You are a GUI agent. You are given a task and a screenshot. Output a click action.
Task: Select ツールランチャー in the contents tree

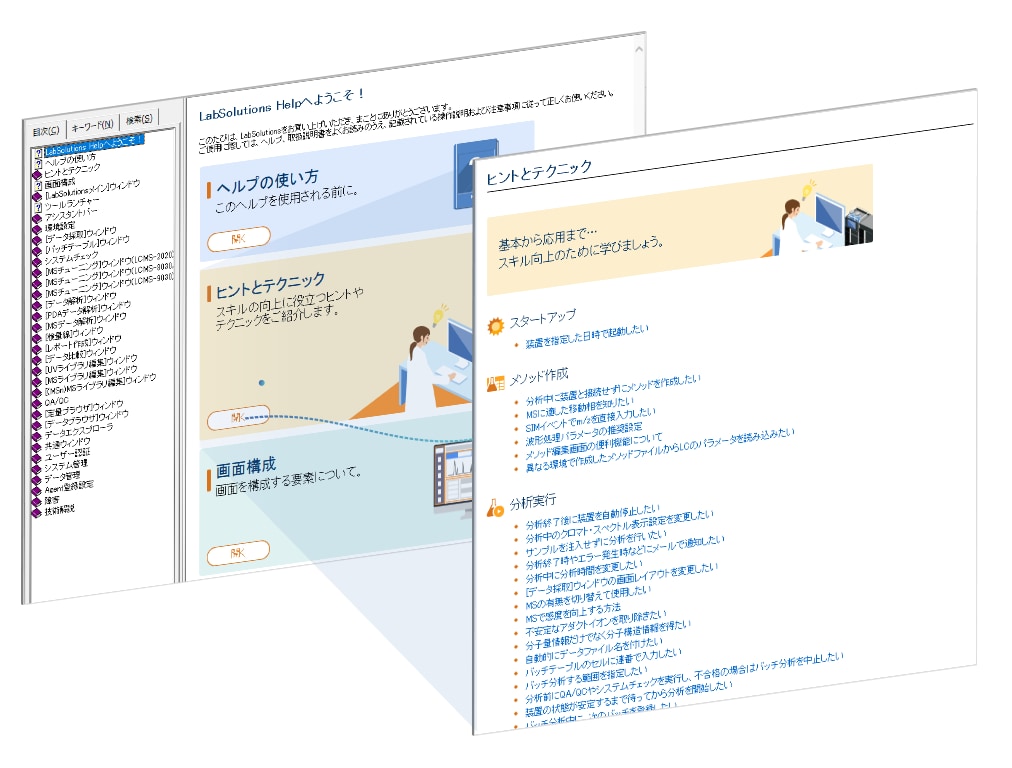click(72, 204)
